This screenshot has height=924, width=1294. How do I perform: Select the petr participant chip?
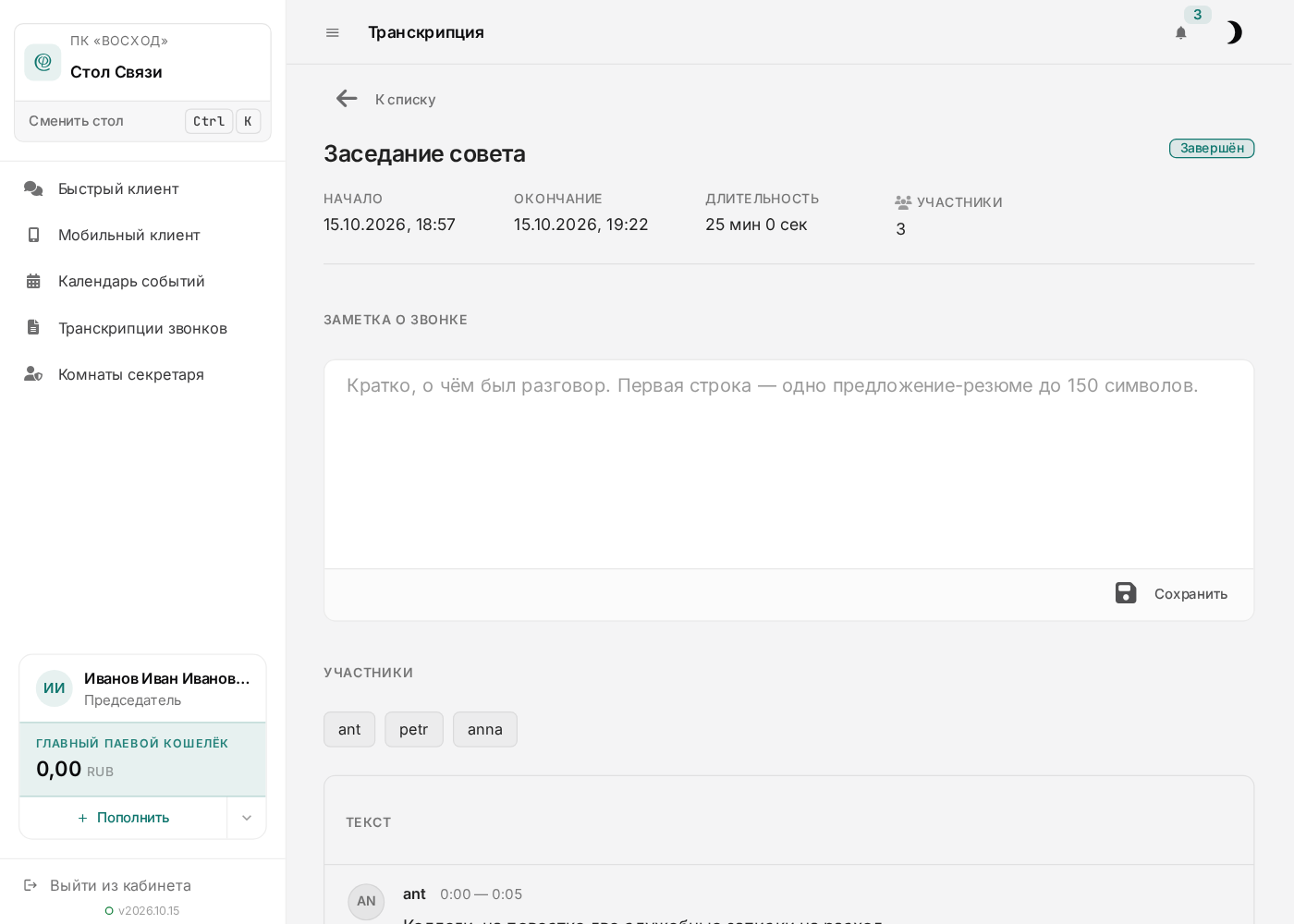(x=414, y=729)
